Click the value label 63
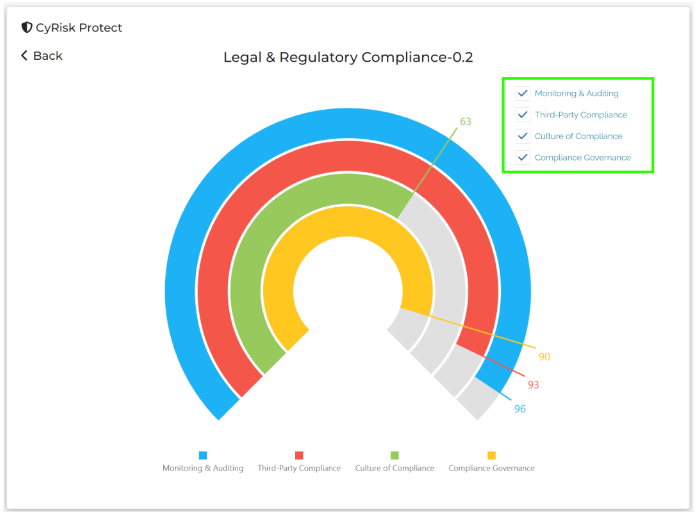The image size is (696, 514). 465,121
